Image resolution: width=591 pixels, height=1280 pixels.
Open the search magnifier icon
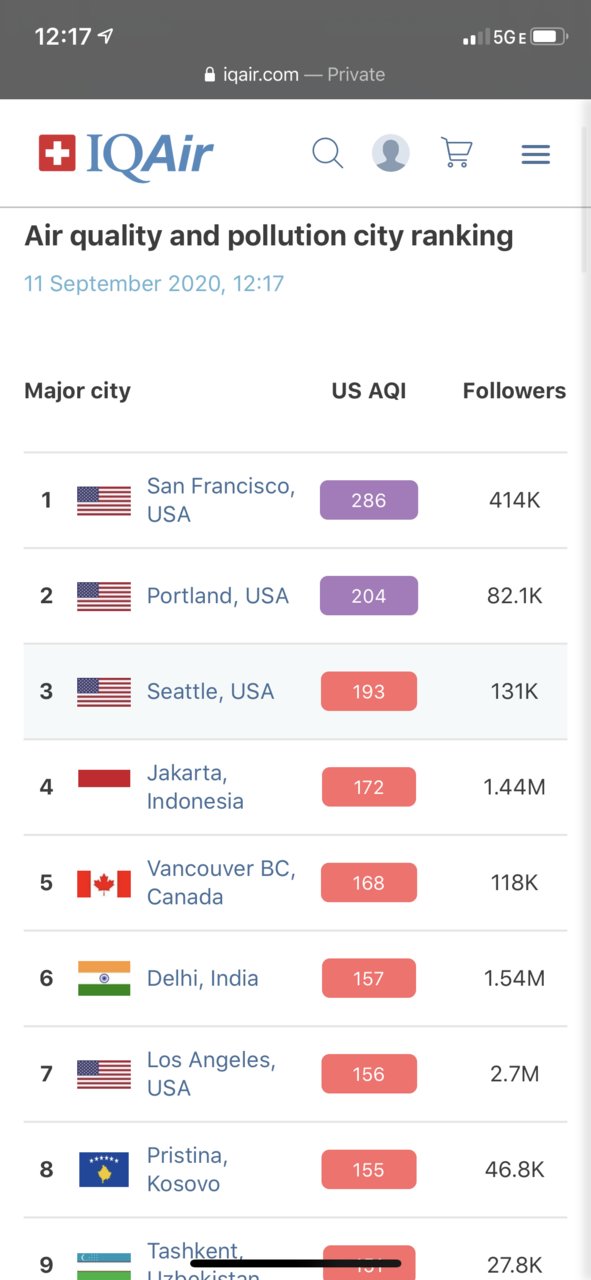point(327,154)
